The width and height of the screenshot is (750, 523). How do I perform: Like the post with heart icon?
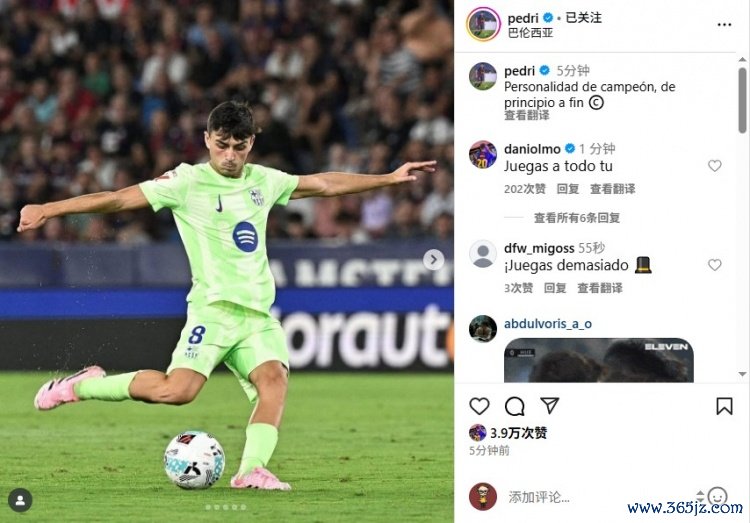tap(479, 406)
